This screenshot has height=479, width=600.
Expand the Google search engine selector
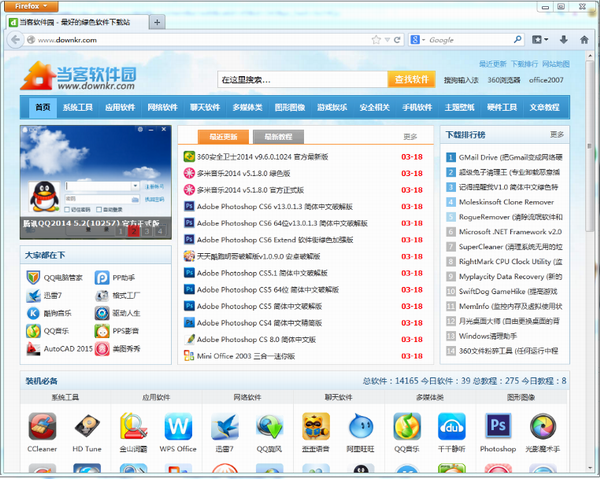tap(415, 40)
